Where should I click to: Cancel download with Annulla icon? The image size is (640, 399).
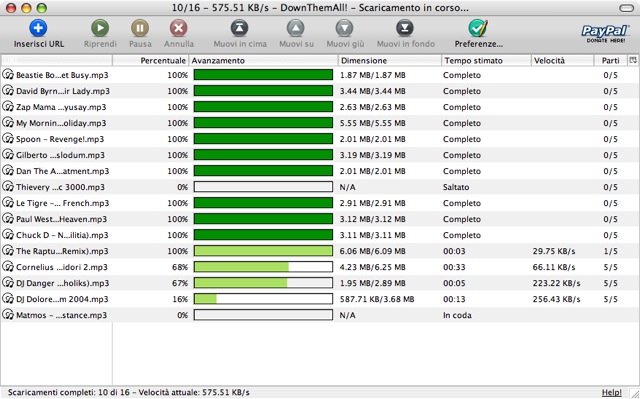(x=178, y=28)
